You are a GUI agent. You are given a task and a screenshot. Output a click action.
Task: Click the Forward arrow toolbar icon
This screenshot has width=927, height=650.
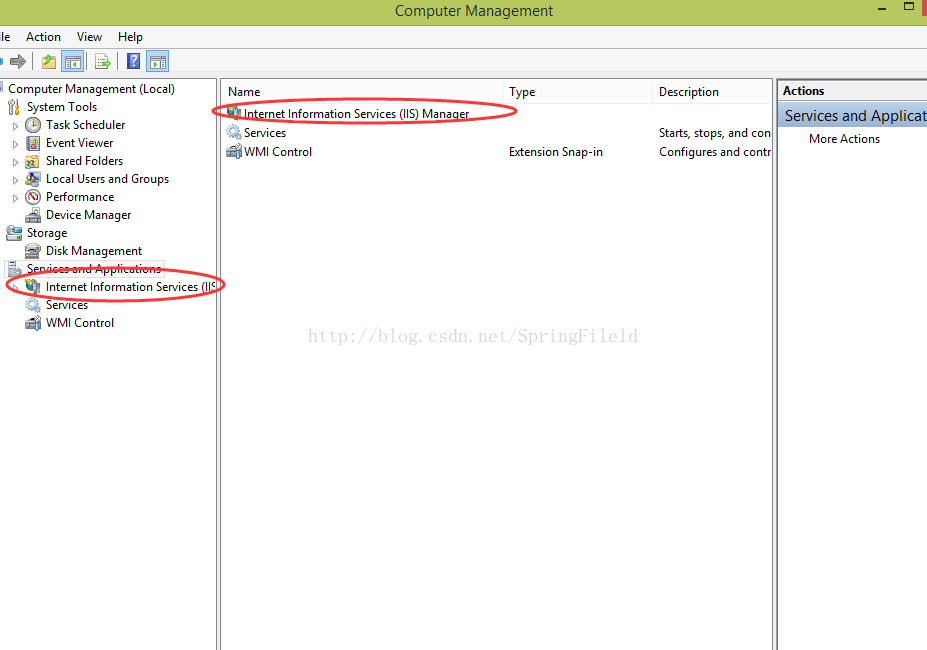18,61
